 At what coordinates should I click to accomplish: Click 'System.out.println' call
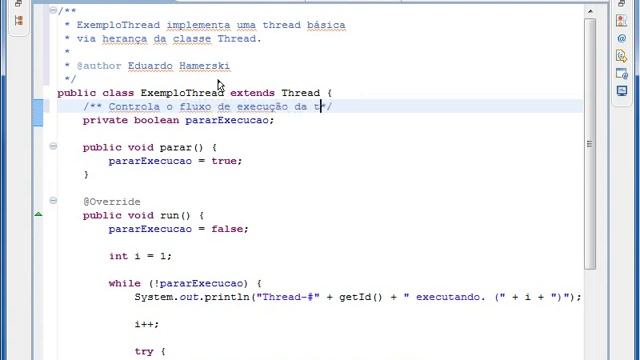192,297
